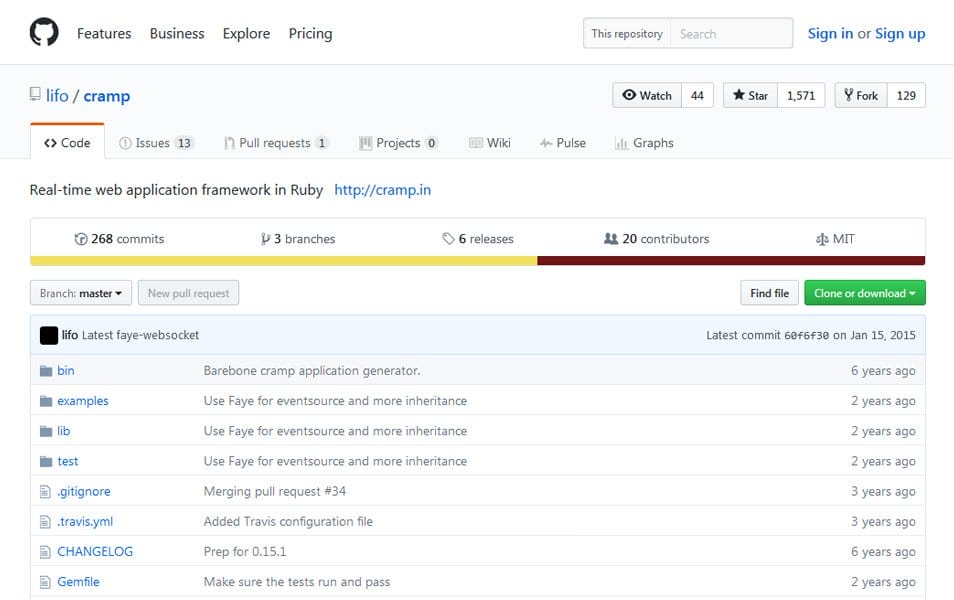Click the file icon next to .travis.yml
This screenshot has width=954, height=600.
click(45, 522)
